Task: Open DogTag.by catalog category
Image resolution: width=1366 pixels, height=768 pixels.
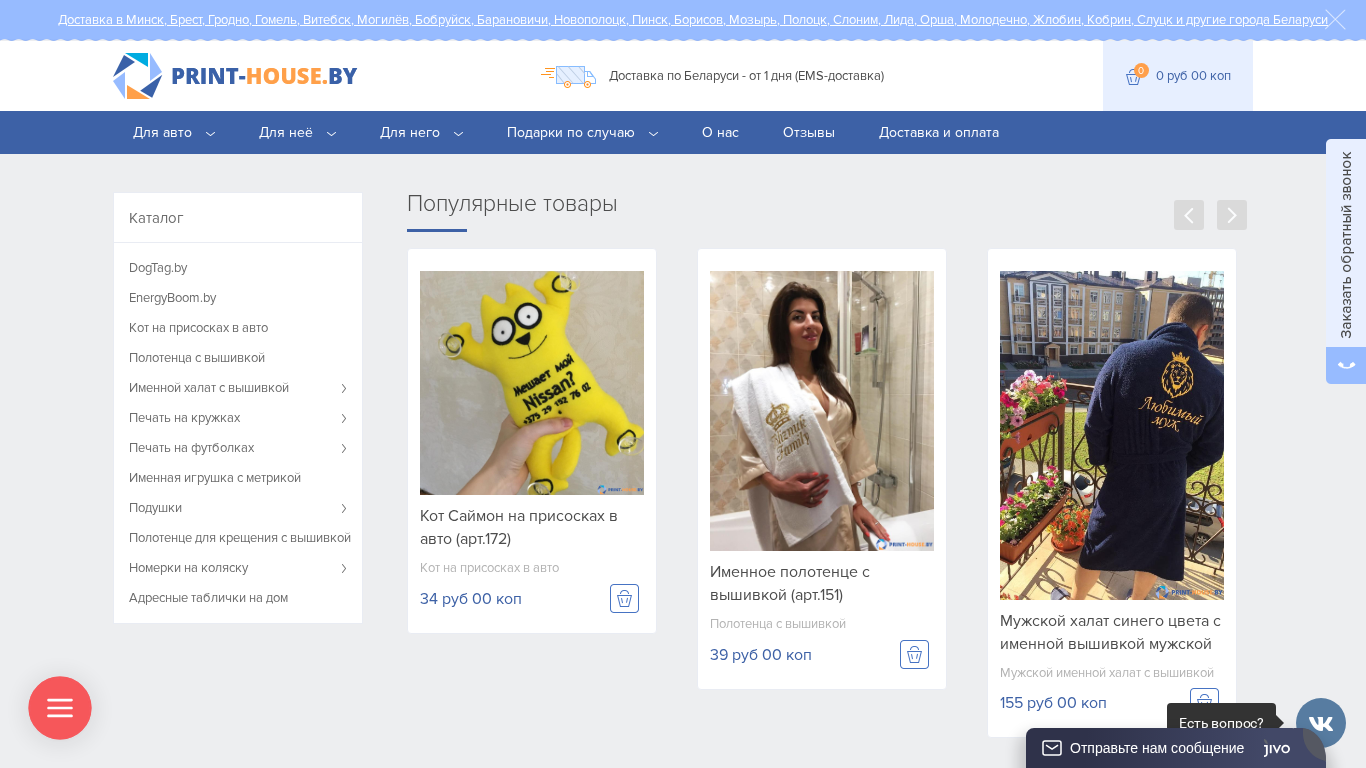Action: [x=158, y=268]
